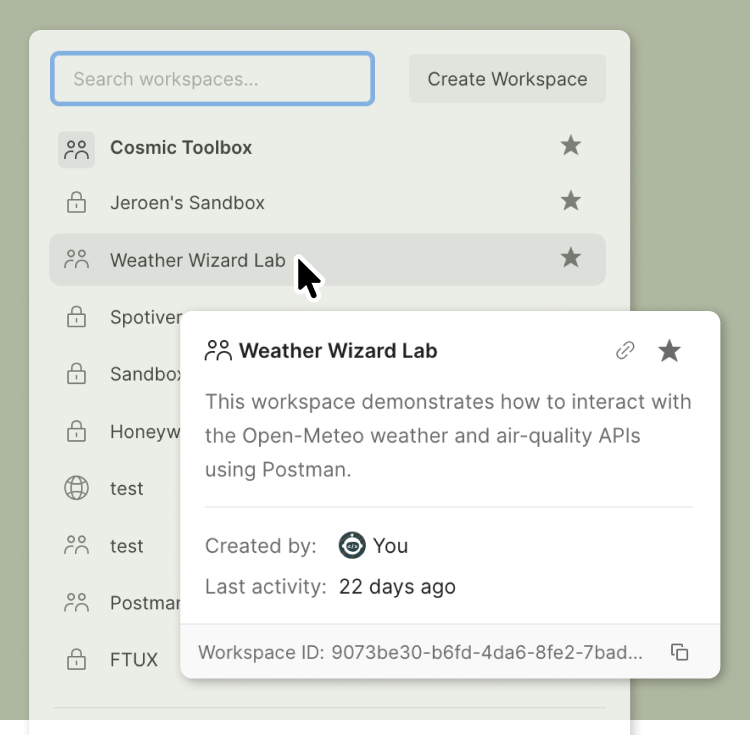Open the Cosmic Toolbox workspace
Image resolution: width=750 pixels, height=735 pixels.
[181, 148]
